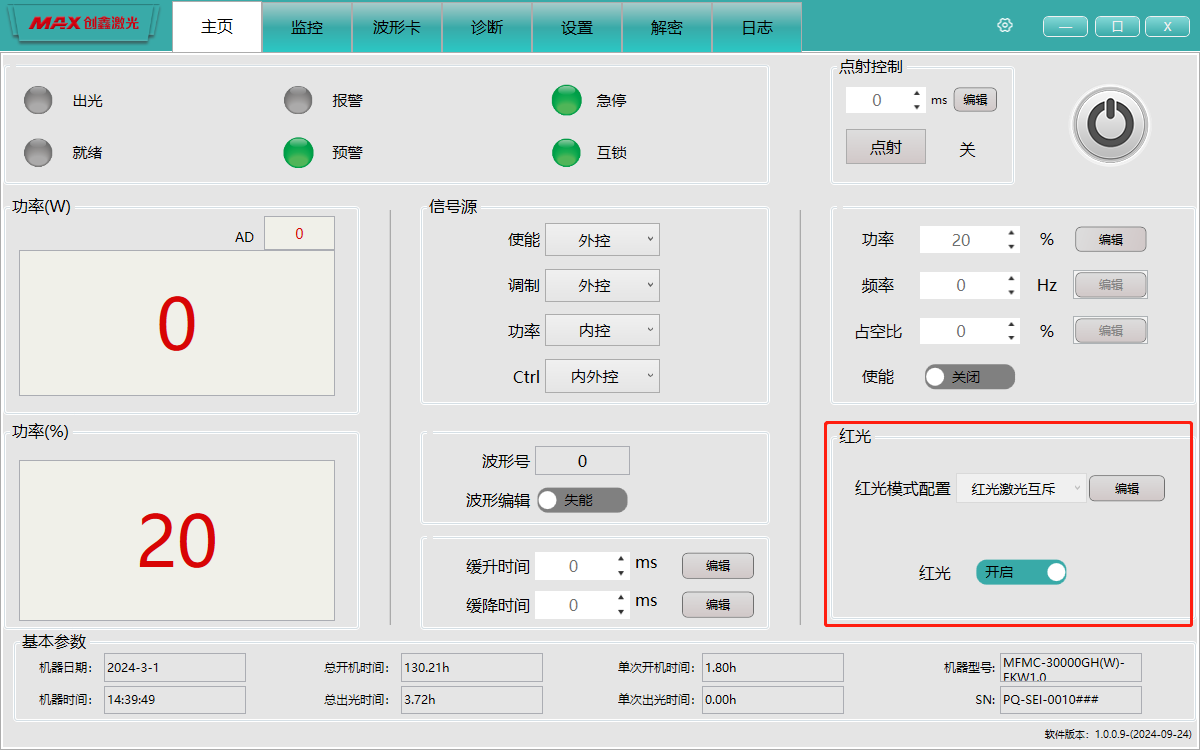Switch to the 主页 tab

click(x=217, y=27)
